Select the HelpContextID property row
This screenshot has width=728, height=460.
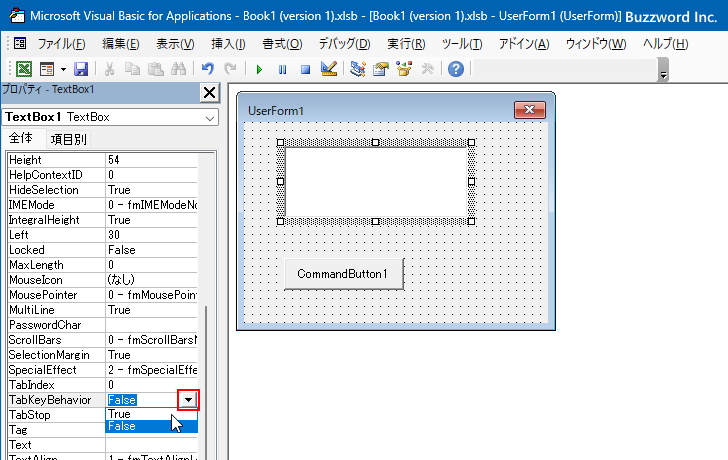(103, 175)
